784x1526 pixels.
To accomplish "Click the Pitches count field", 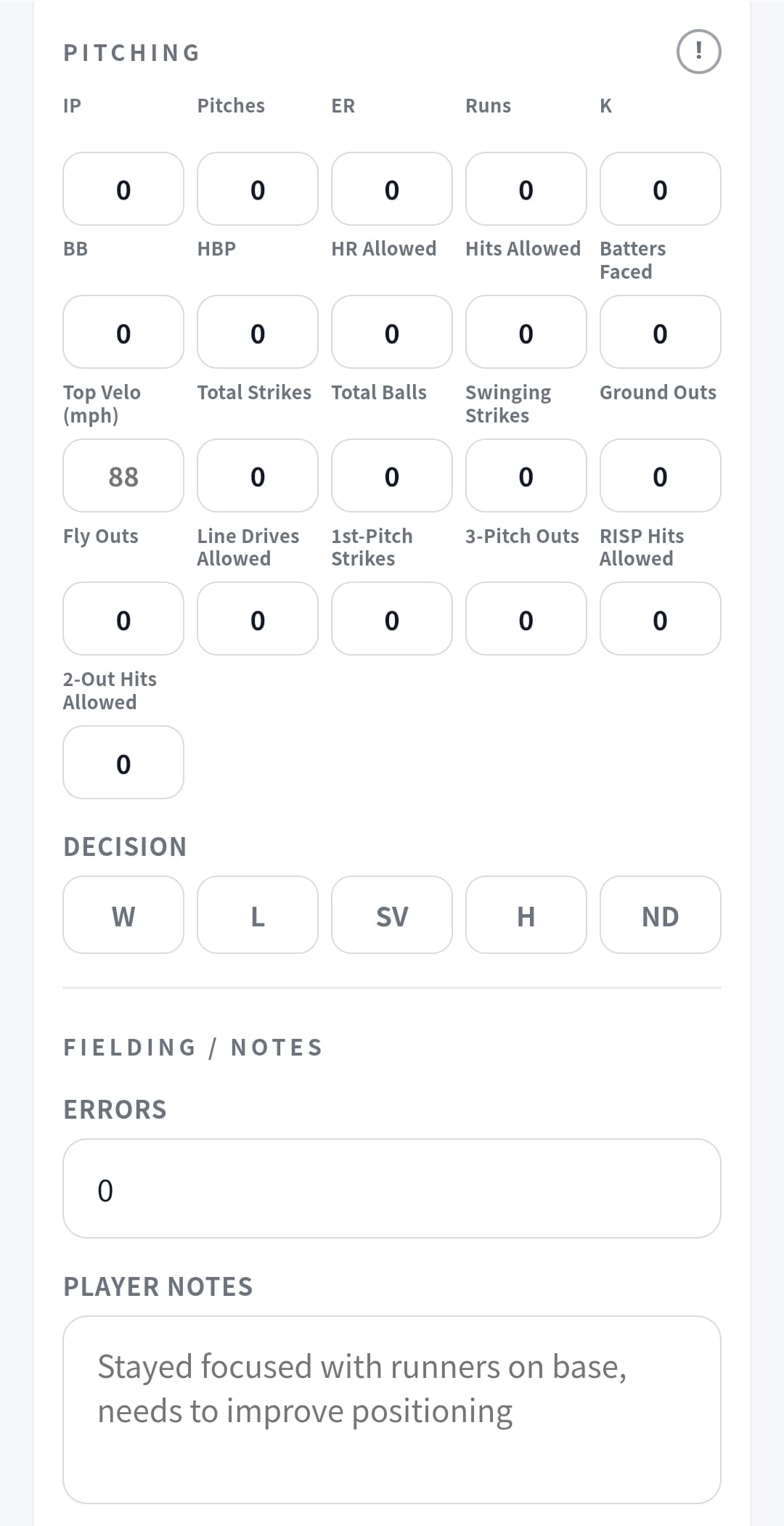I will 258,189.
